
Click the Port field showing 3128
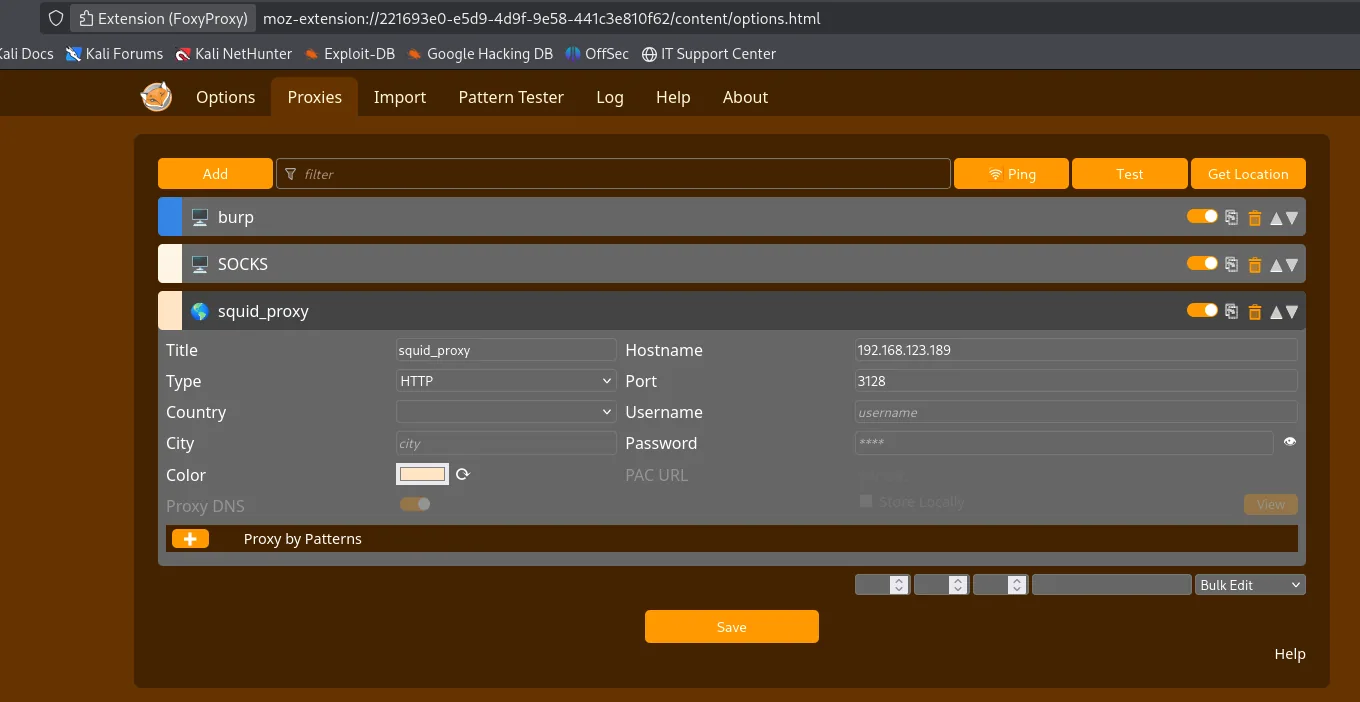[1076, 381]
